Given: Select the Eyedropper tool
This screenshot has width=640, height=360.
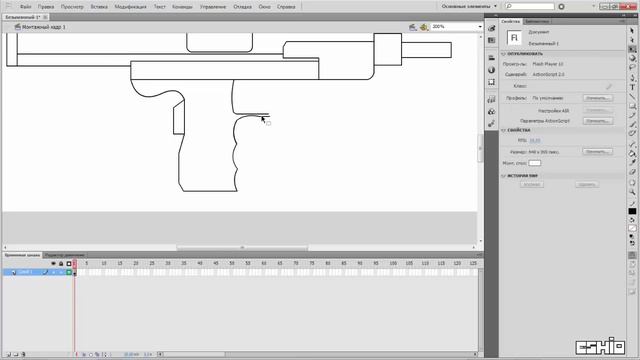Looking at the screenshot, I should [x=632, y=162].
